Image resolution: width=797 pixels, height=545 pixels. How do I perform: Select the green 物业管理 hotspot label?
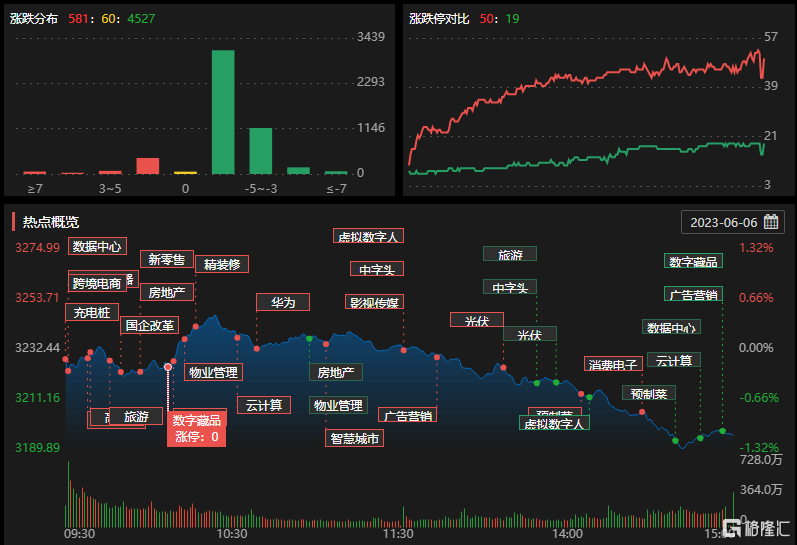coord(338,405)
